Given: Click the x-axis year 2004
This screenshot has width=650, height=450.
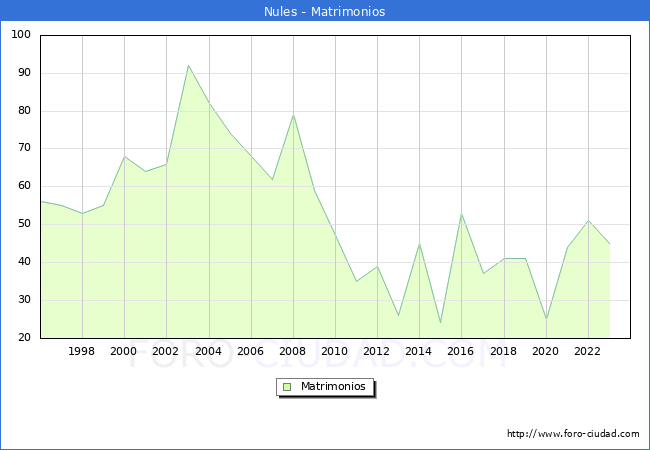Looking at the screenshot, I should 209,351.
